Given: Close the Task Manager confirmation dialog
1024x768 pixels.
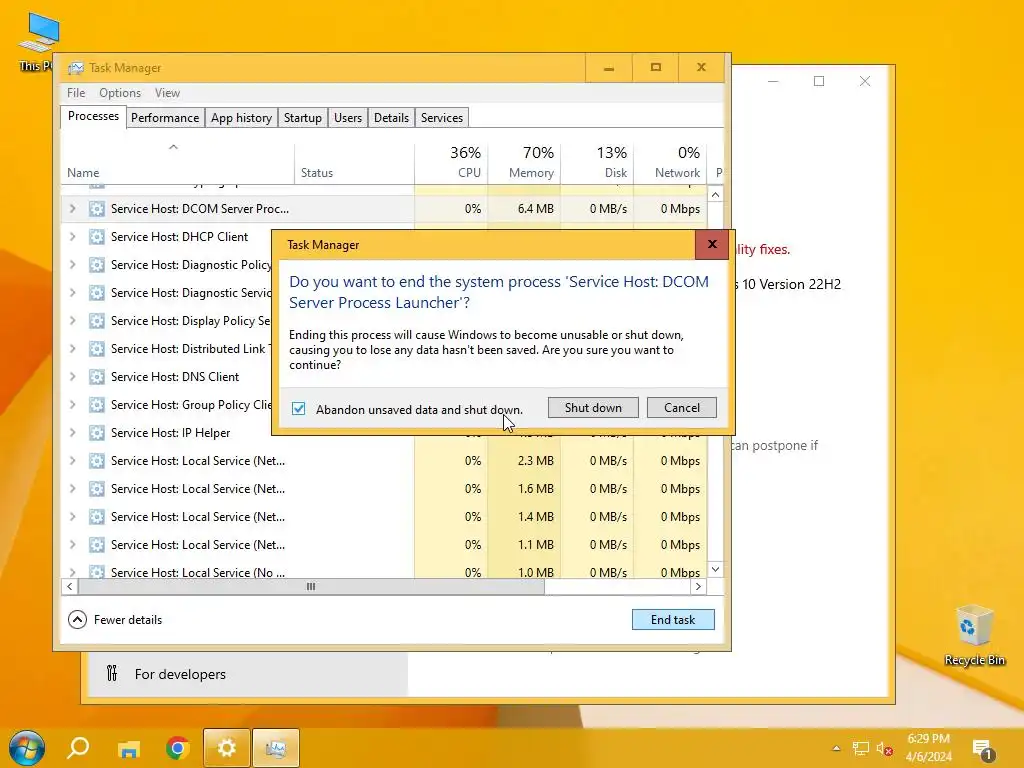Looking at the screenshot, I should (x=712, y=244).
